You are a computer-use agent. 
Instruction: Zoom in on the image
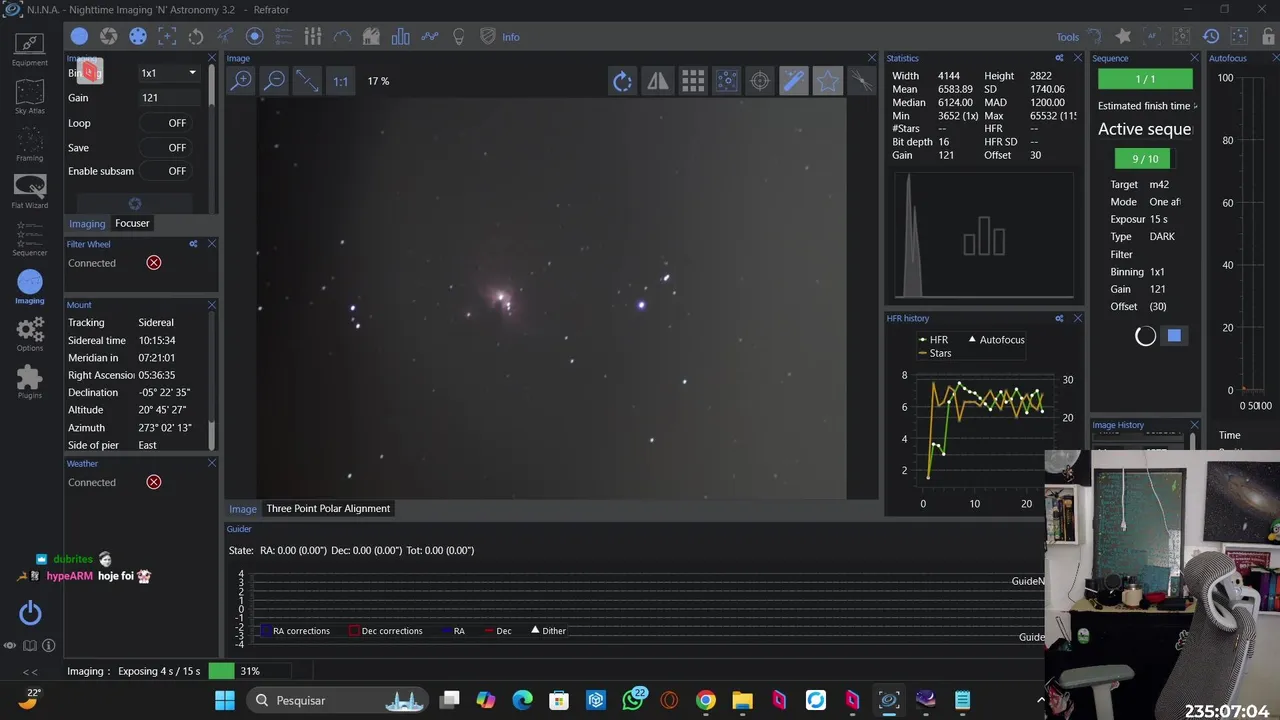click(x=241, y=81)
